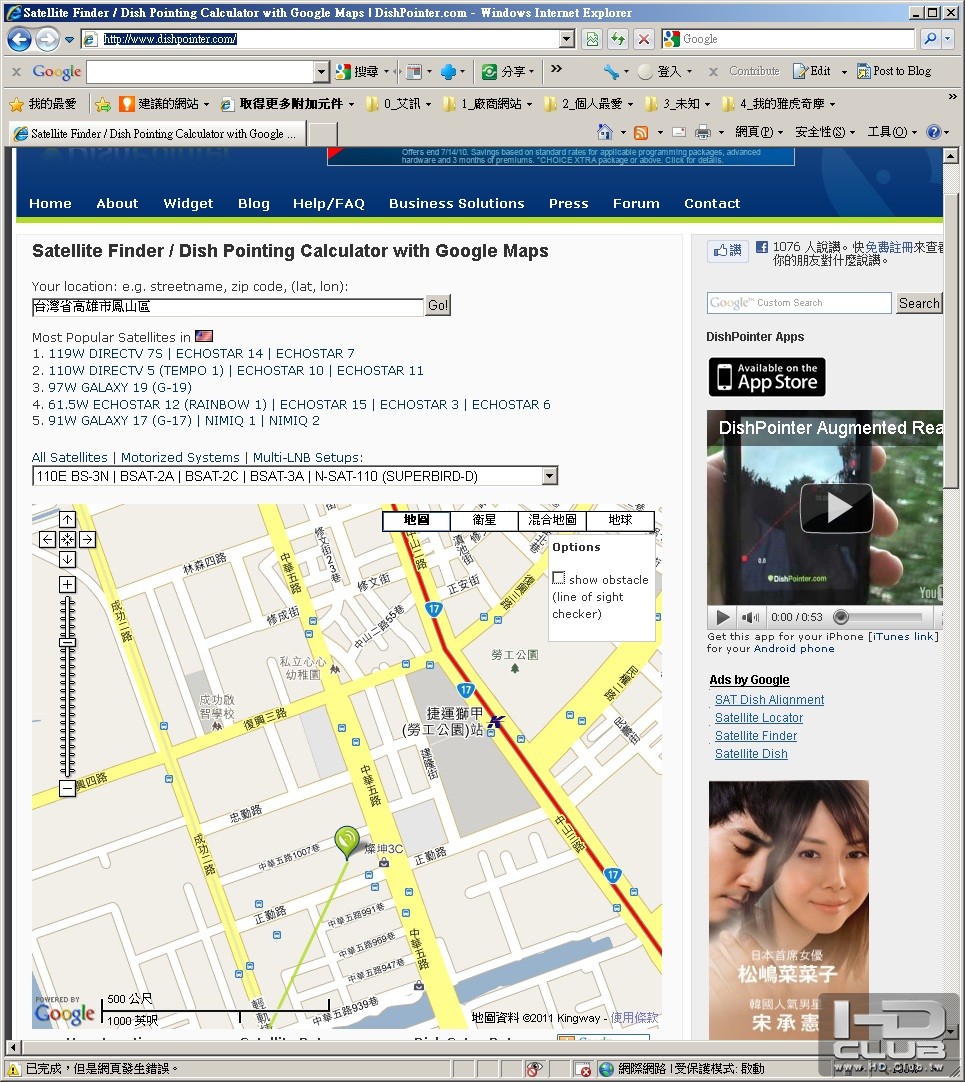Viewport: 965px width, 1082px height.
Task: Click the Search button in sidebar
Action: pyautogui.click(x=919, y=303)
